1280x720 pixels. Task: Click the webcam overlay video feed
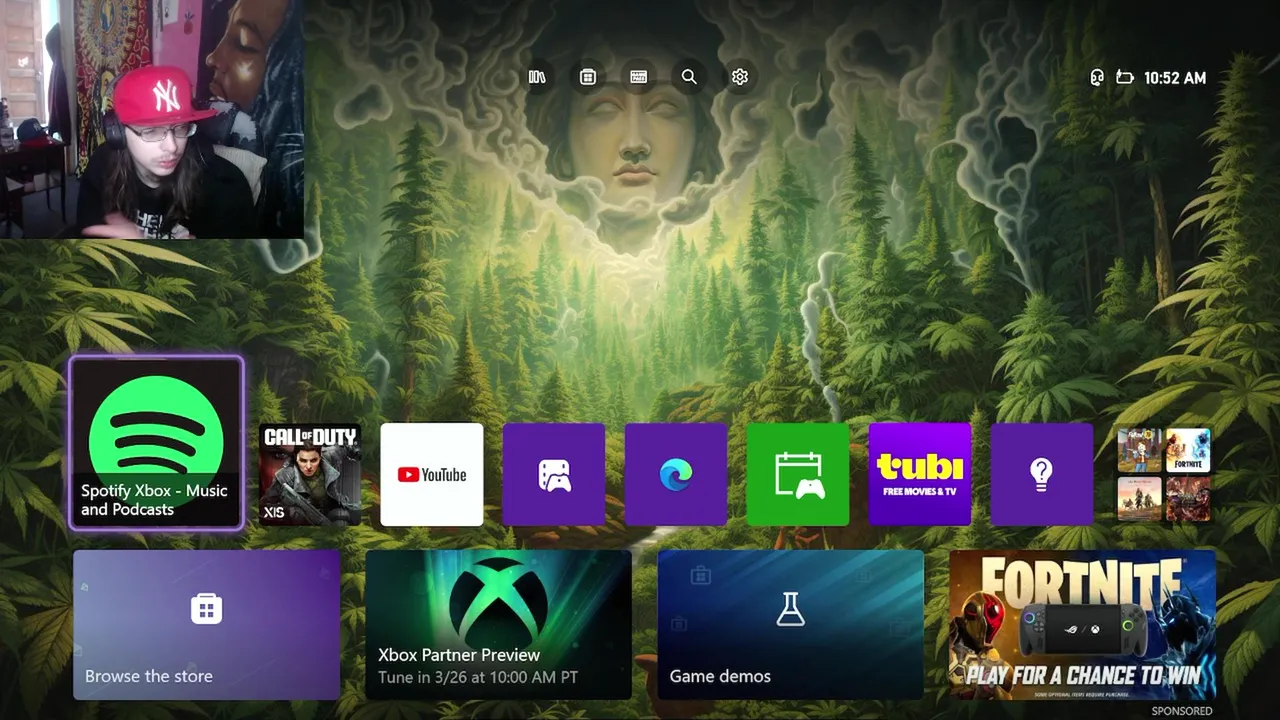(152, 119)
